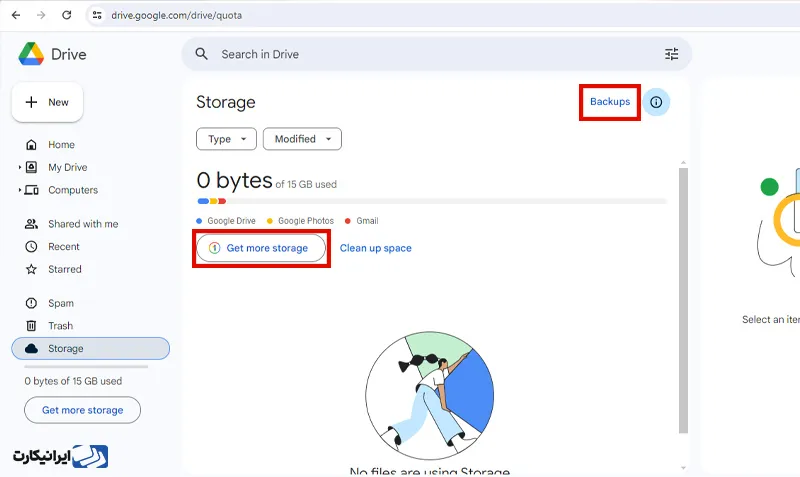Click the My Drive icon
Screen dimensions: 800x477
click(x=31, y=167)
